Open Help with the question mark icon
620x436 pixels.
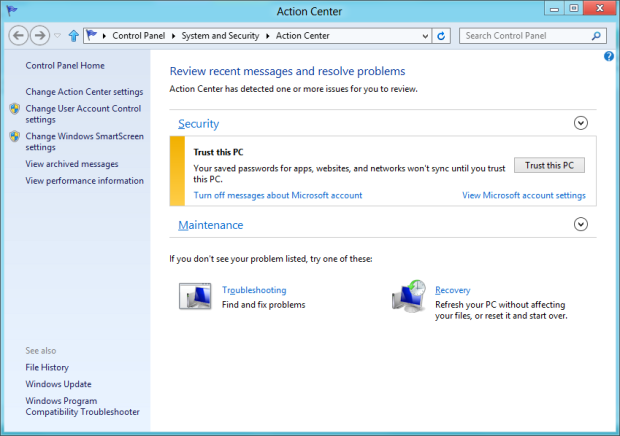tap(609, 57)
